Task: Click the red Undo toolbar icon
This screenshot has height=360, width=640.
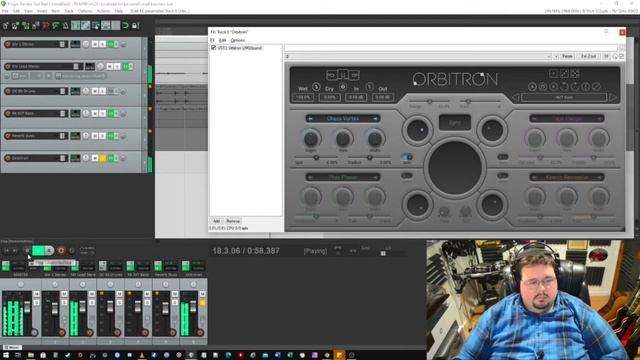Action: click(46, 26)
